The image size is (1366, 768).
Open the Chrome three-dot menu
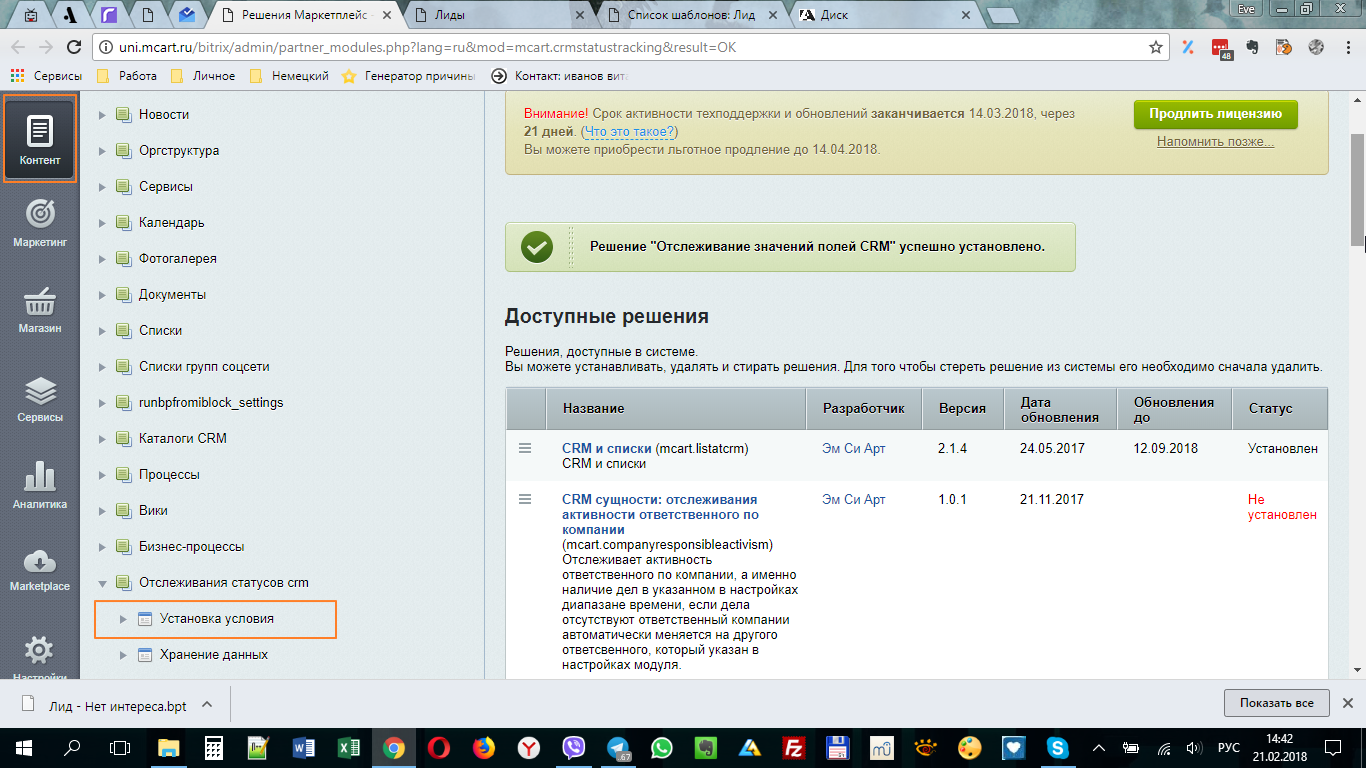click(1349, 47)
